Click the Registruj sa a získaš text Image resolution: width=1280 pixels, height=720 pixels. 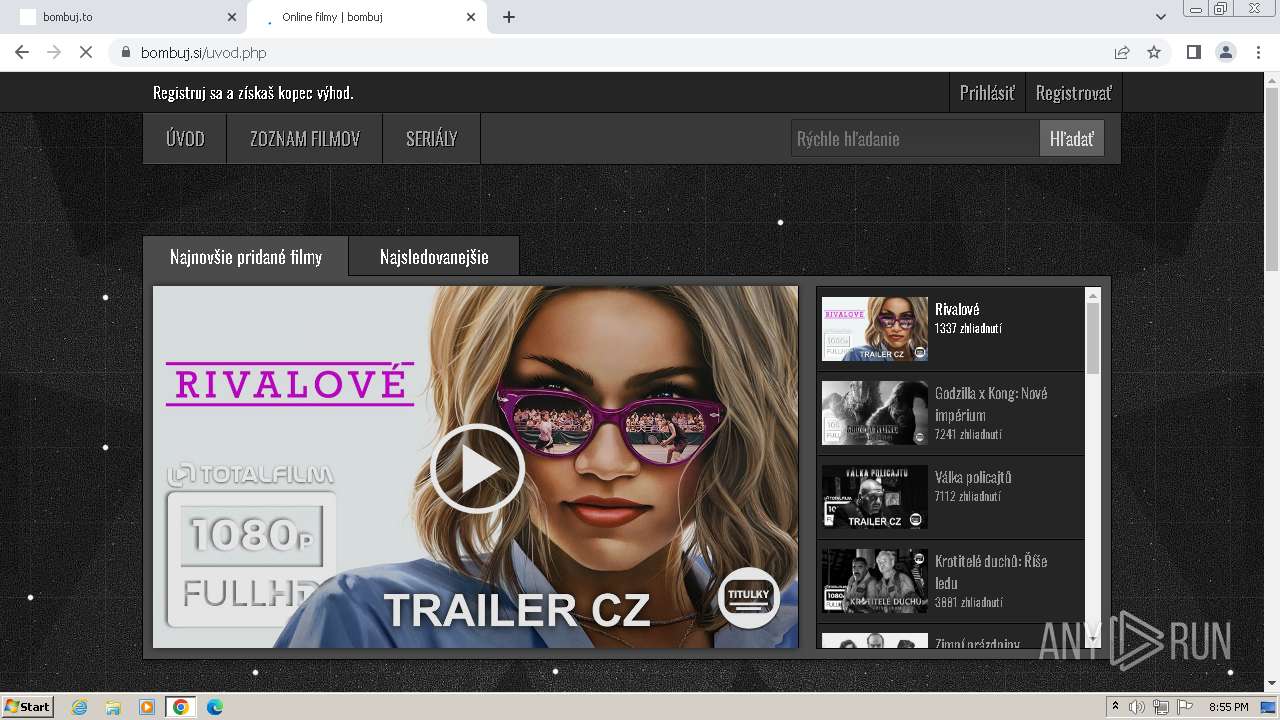[x=253, y=93]
